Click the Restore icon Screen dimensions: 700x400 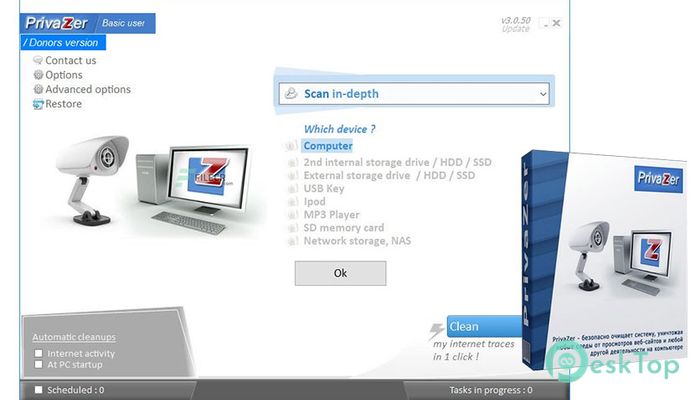pos(38,104)
